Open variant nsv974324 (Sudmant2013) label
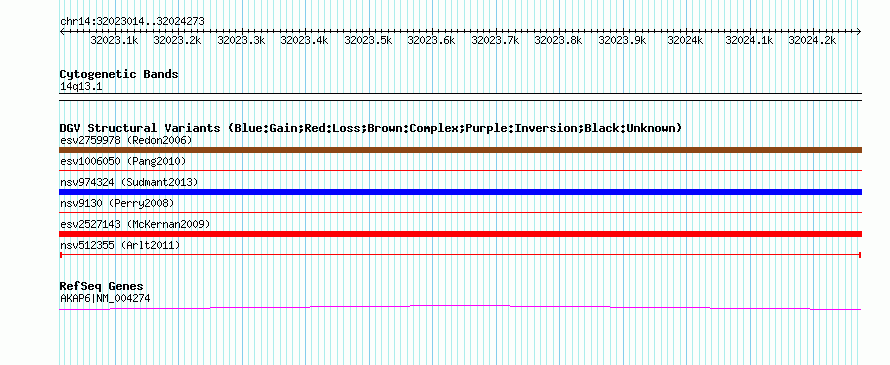 pyautogui.click(x=129, y=182)
